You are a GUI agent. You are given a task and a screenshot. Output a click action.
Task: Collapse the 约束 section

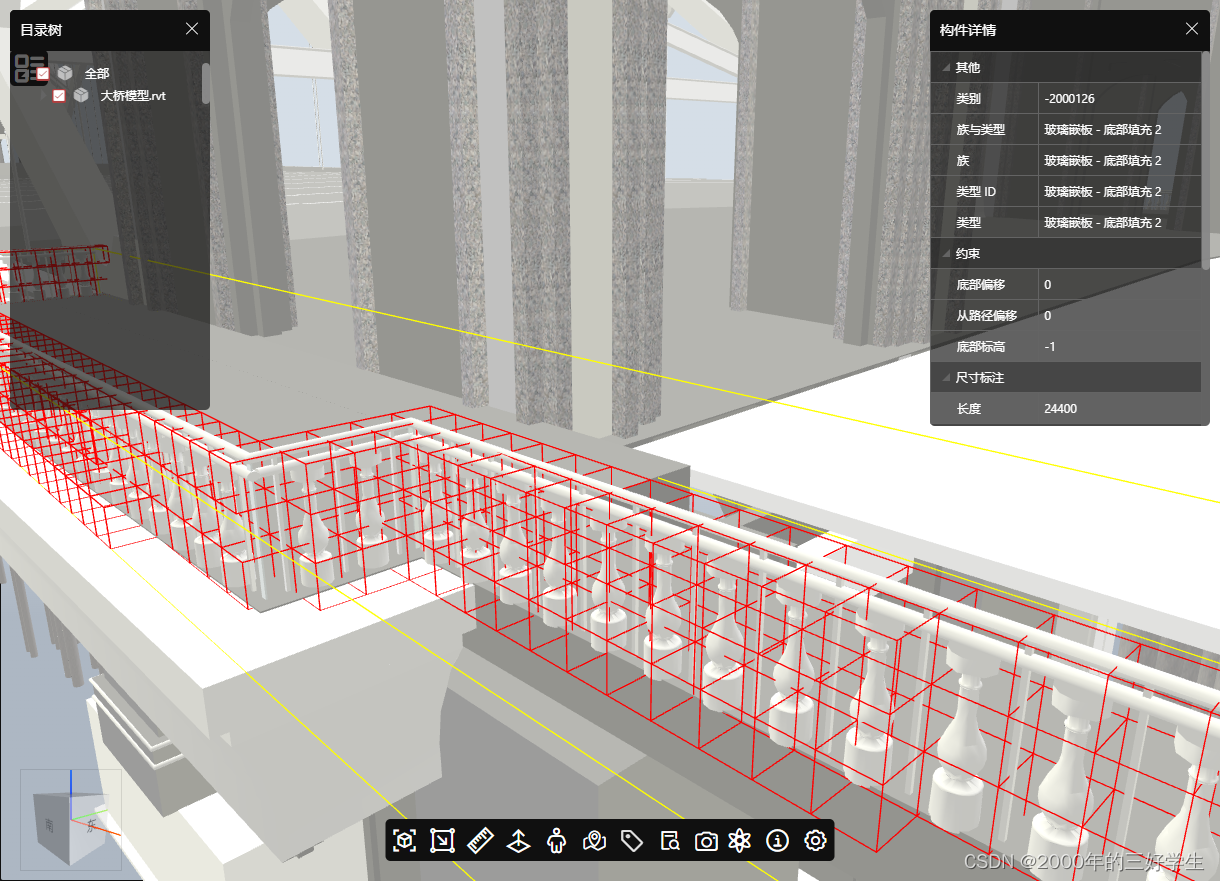tap(946, 253)
